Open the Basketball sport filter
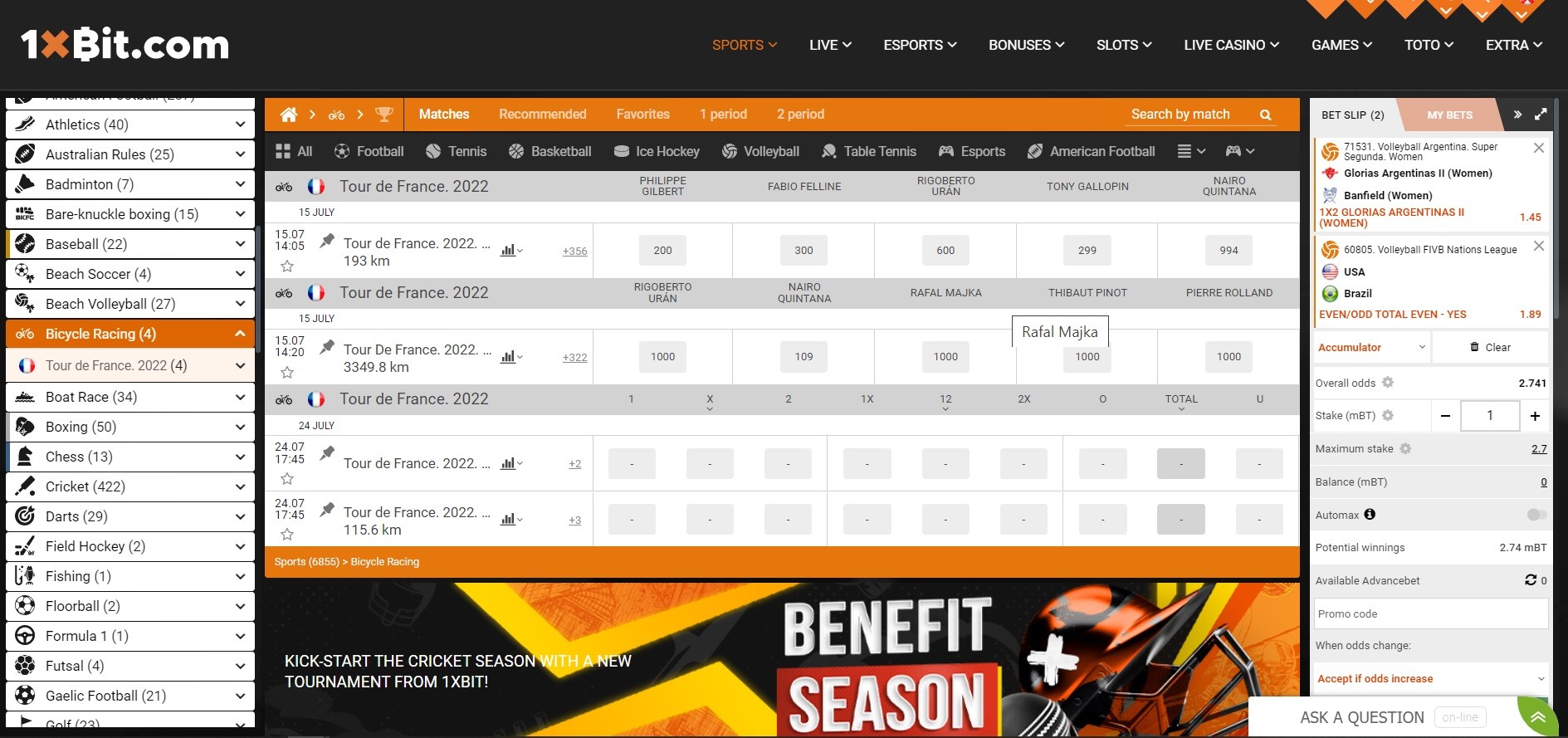Viewport: 1568px width, 738px height. point(550,151)
